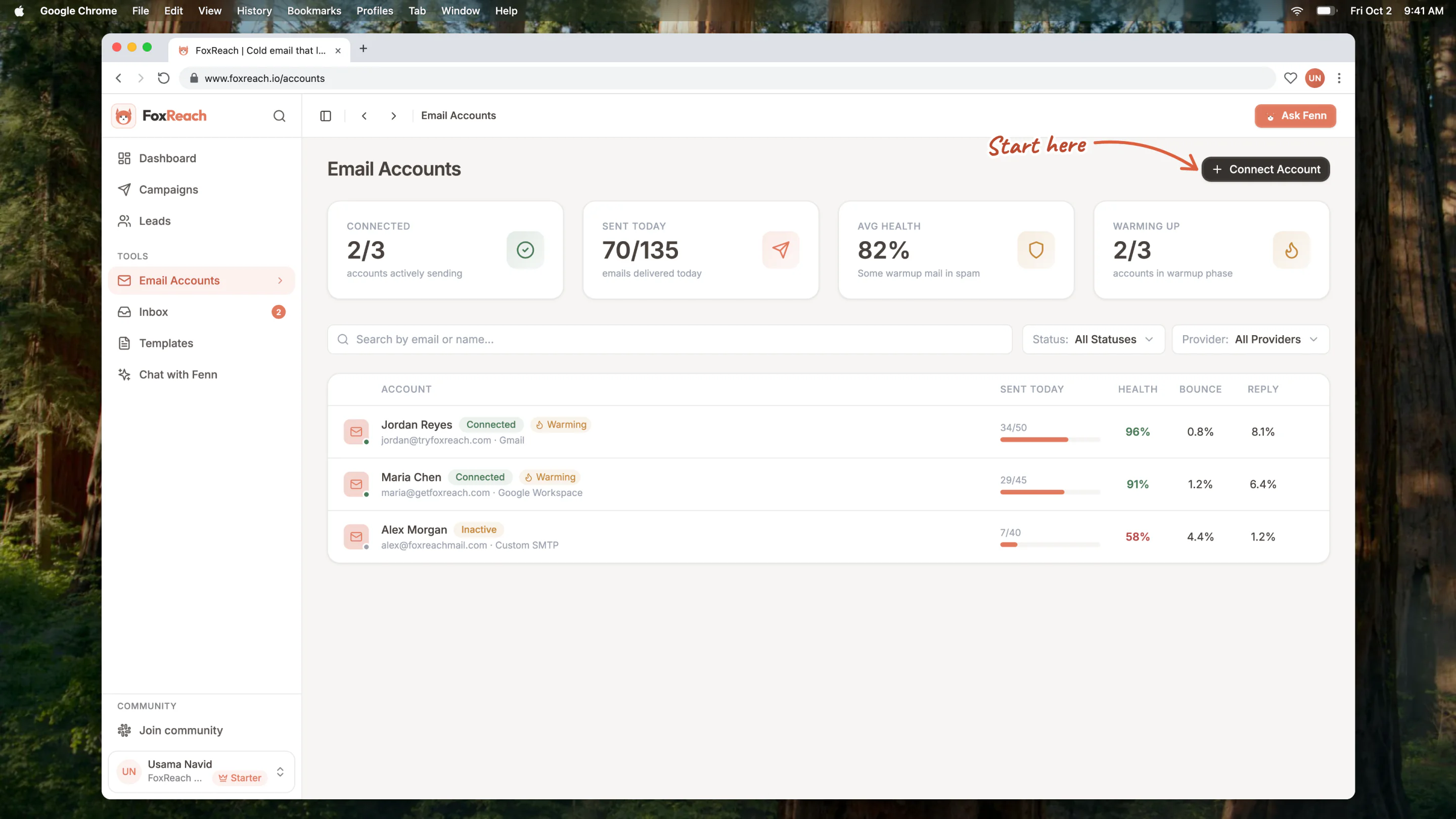Click Alex Morgan mail envelope icon

(x=356, y=537)
